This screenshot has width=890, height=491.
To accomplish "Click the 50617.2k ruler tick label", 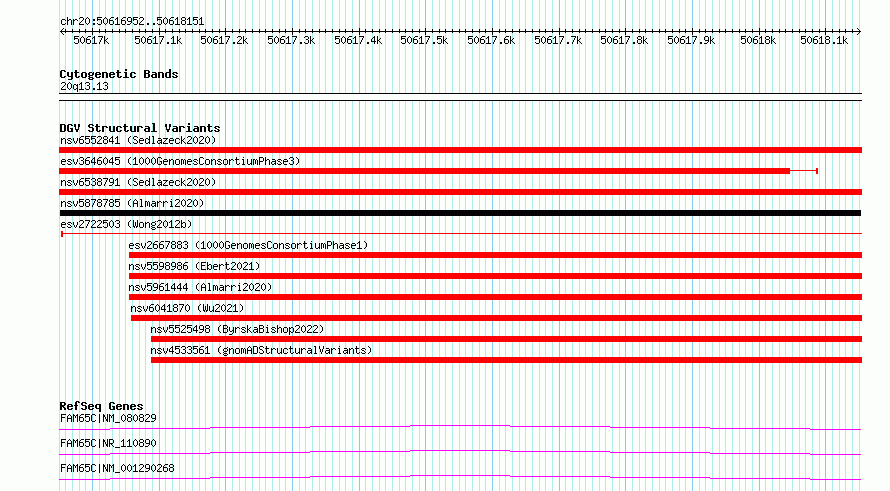I will click(x=224, y=41).
